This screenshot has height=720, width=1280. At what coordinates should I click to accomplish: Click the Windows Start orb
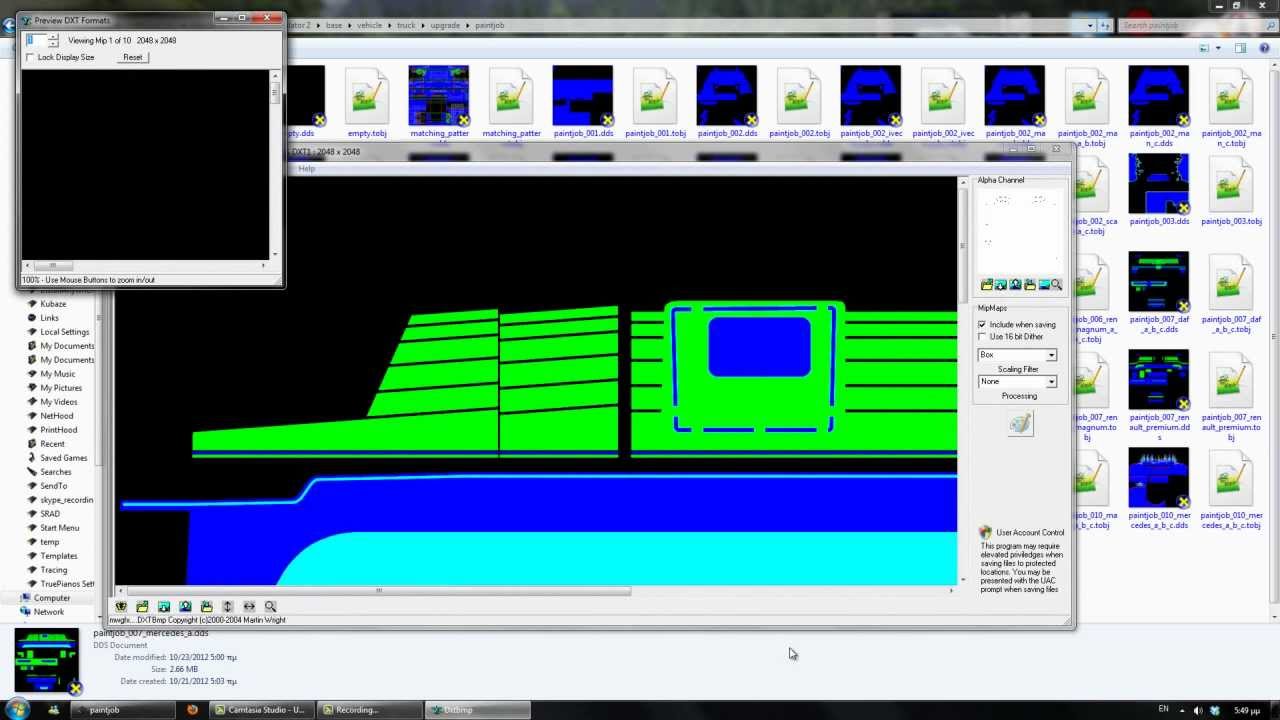point(18,709)
